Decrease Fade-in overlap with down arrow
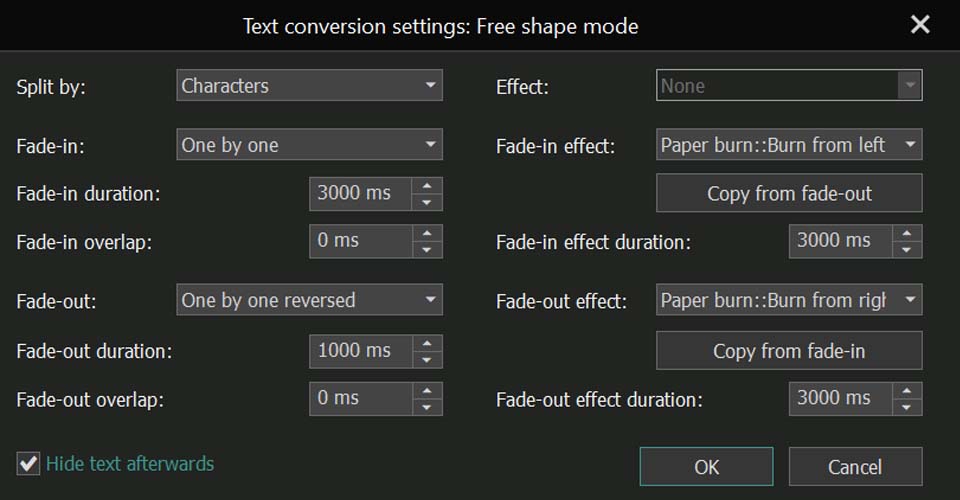 (x=427, y=250)
